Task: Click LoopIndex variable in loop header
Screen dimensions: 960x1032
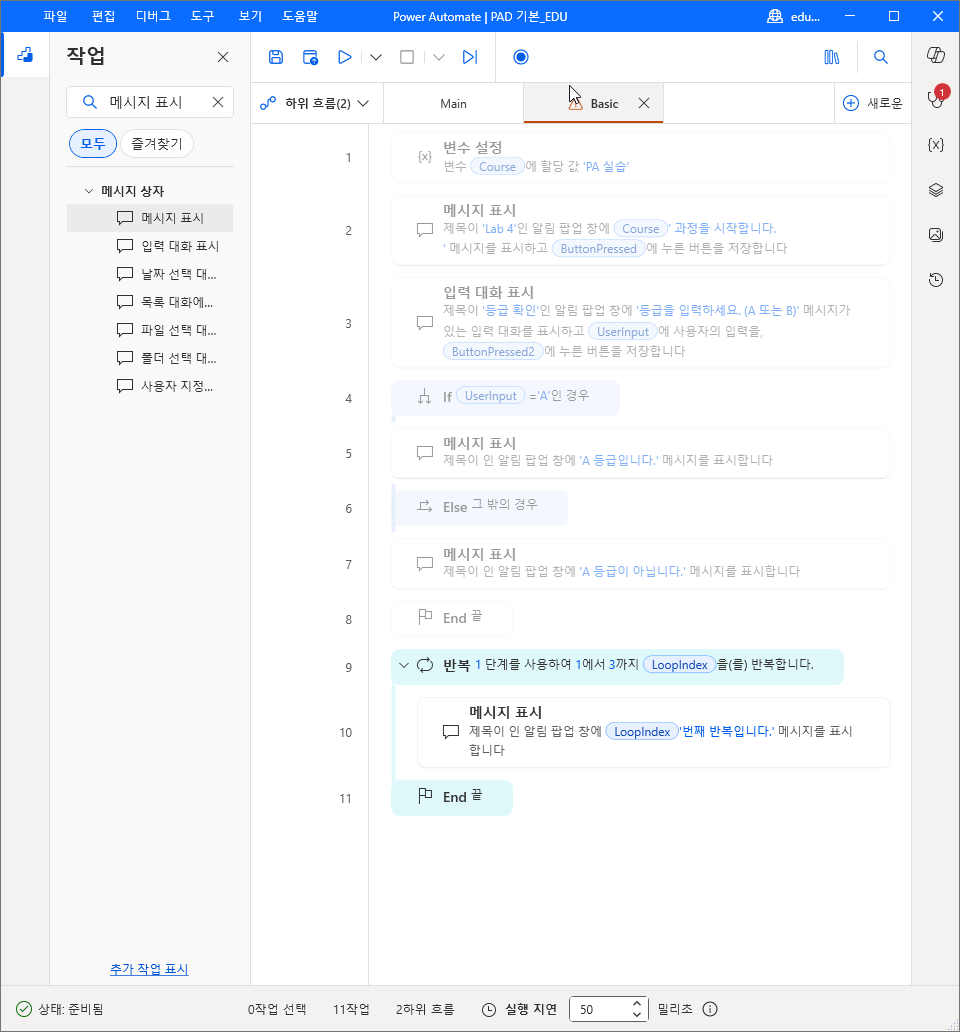Action: (x=680, y=665)
